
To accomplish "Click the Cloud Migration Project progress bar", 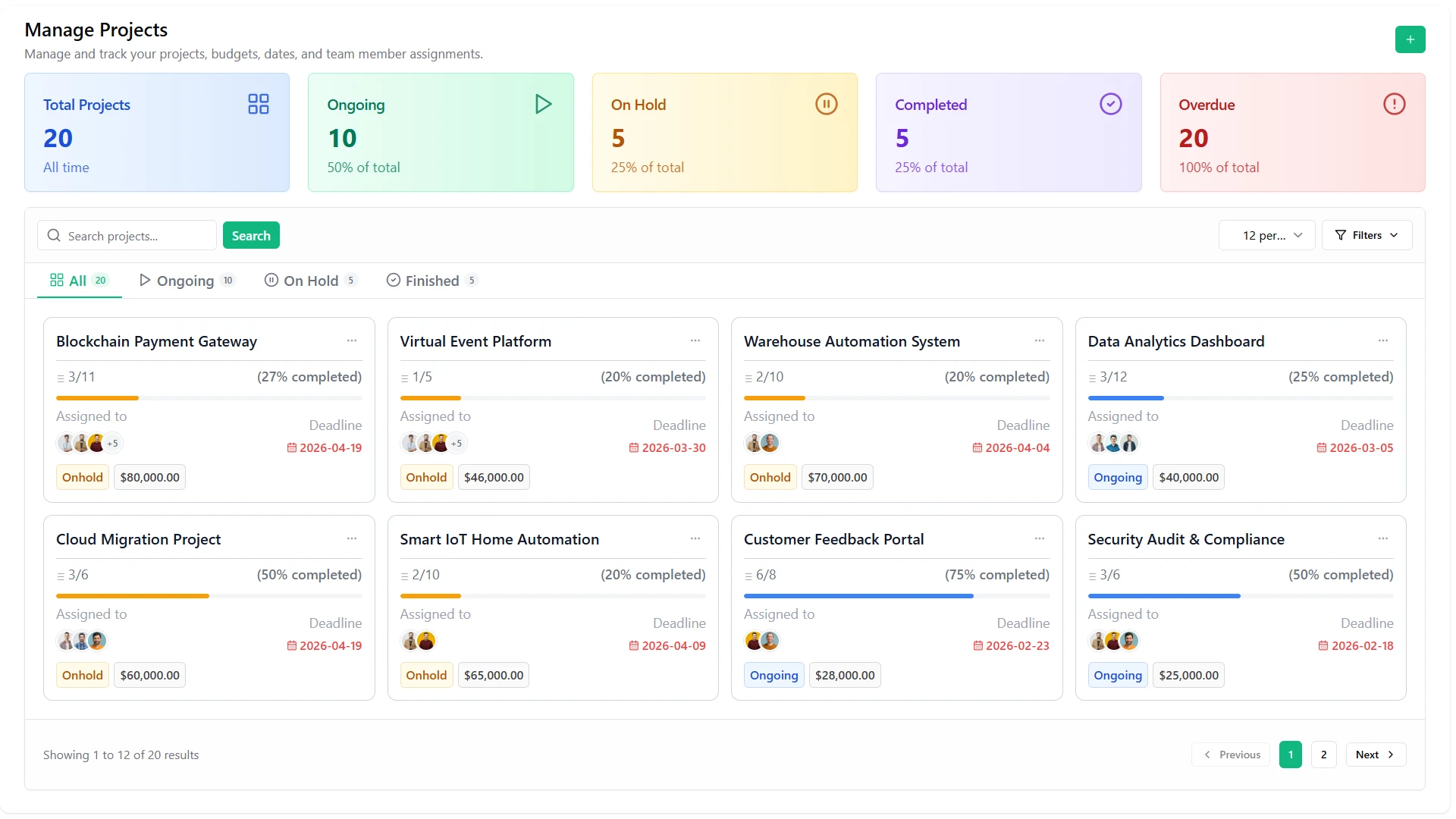I will (209, 596).
